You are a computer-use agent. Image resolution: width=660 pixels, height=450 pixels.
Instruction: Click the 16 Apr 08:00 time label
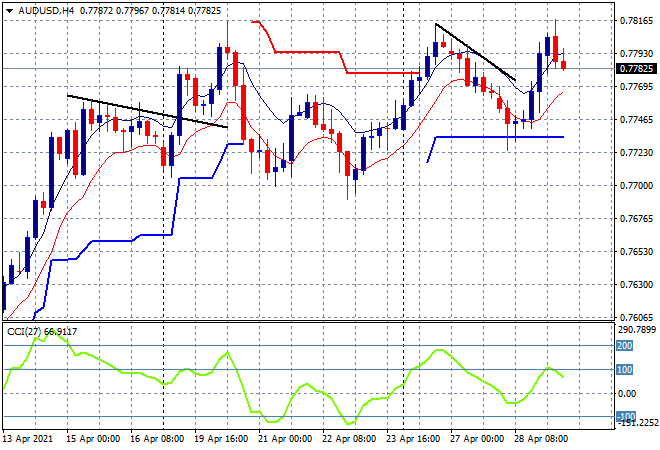point(157,439)
